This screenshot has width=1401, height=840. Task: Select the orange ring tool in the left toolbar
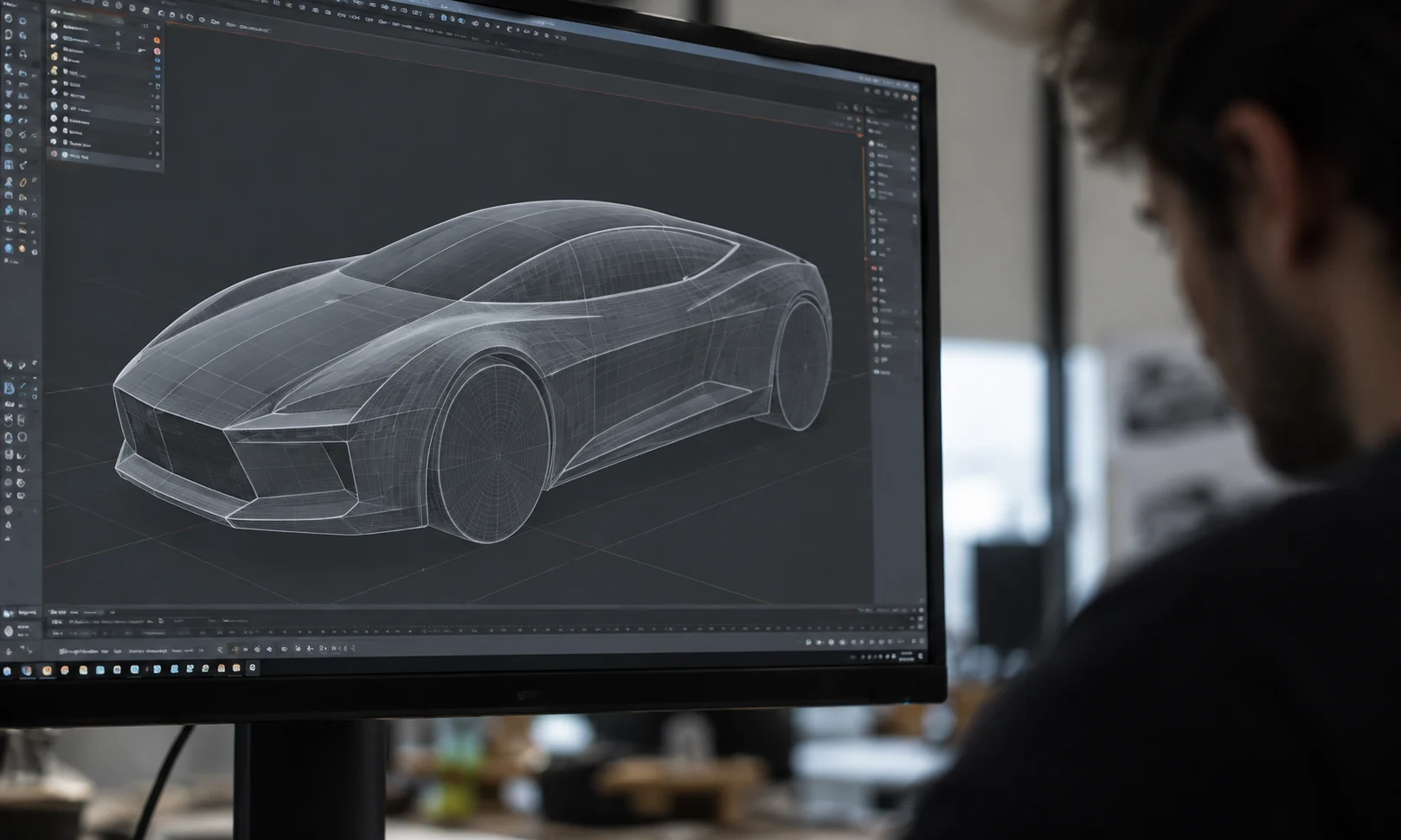(22, 183)
